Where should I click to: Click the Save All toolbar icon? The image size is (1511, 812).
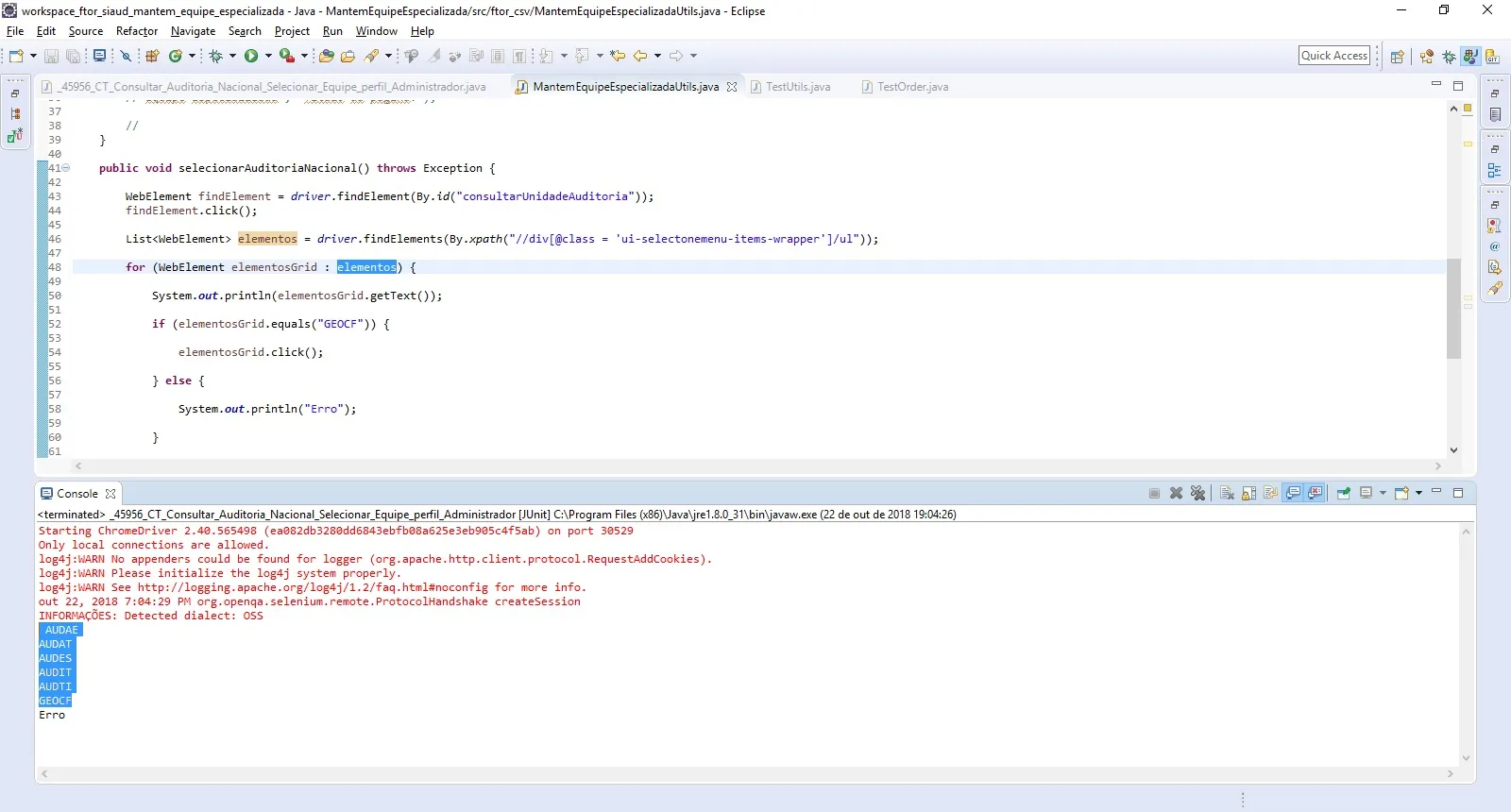click(x=73, y=57)
